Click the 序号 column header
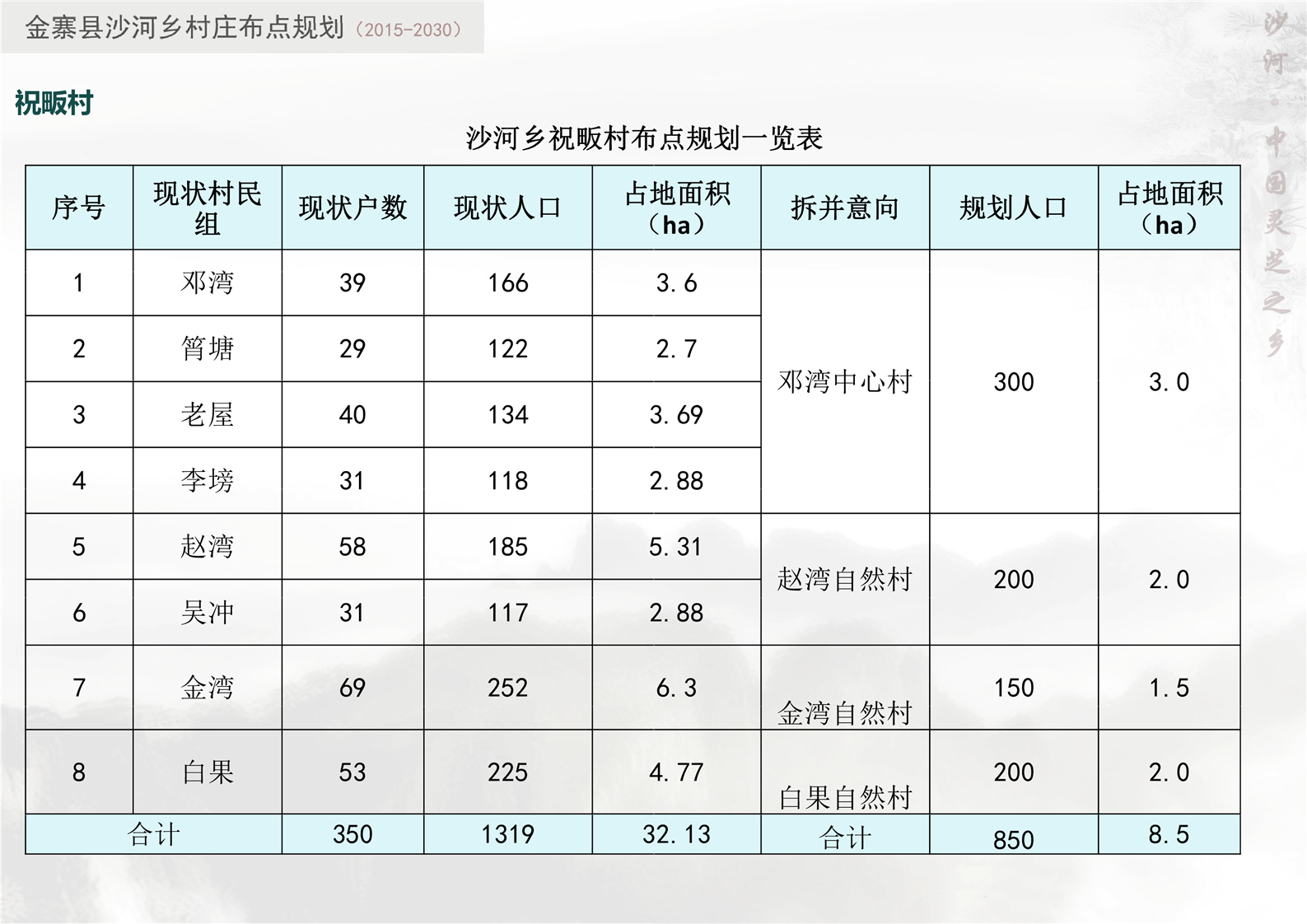The image size is (1307, 924). tap(79, 208)
